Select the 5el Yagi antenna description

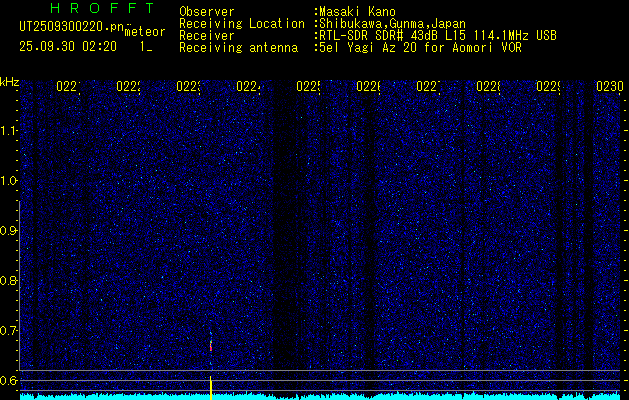point(420,48)
